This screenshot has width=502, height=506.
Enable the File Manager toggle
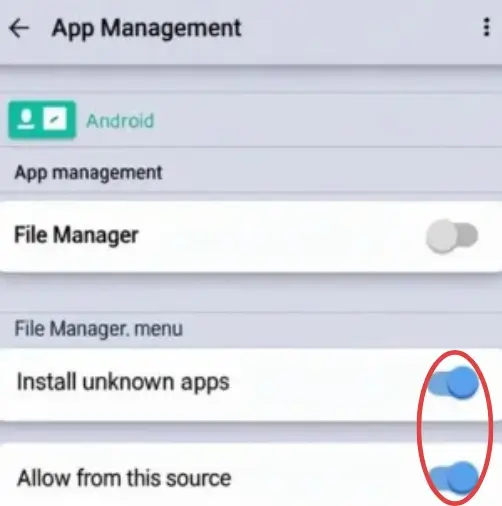pyautogui.click(x=452, y=236)
